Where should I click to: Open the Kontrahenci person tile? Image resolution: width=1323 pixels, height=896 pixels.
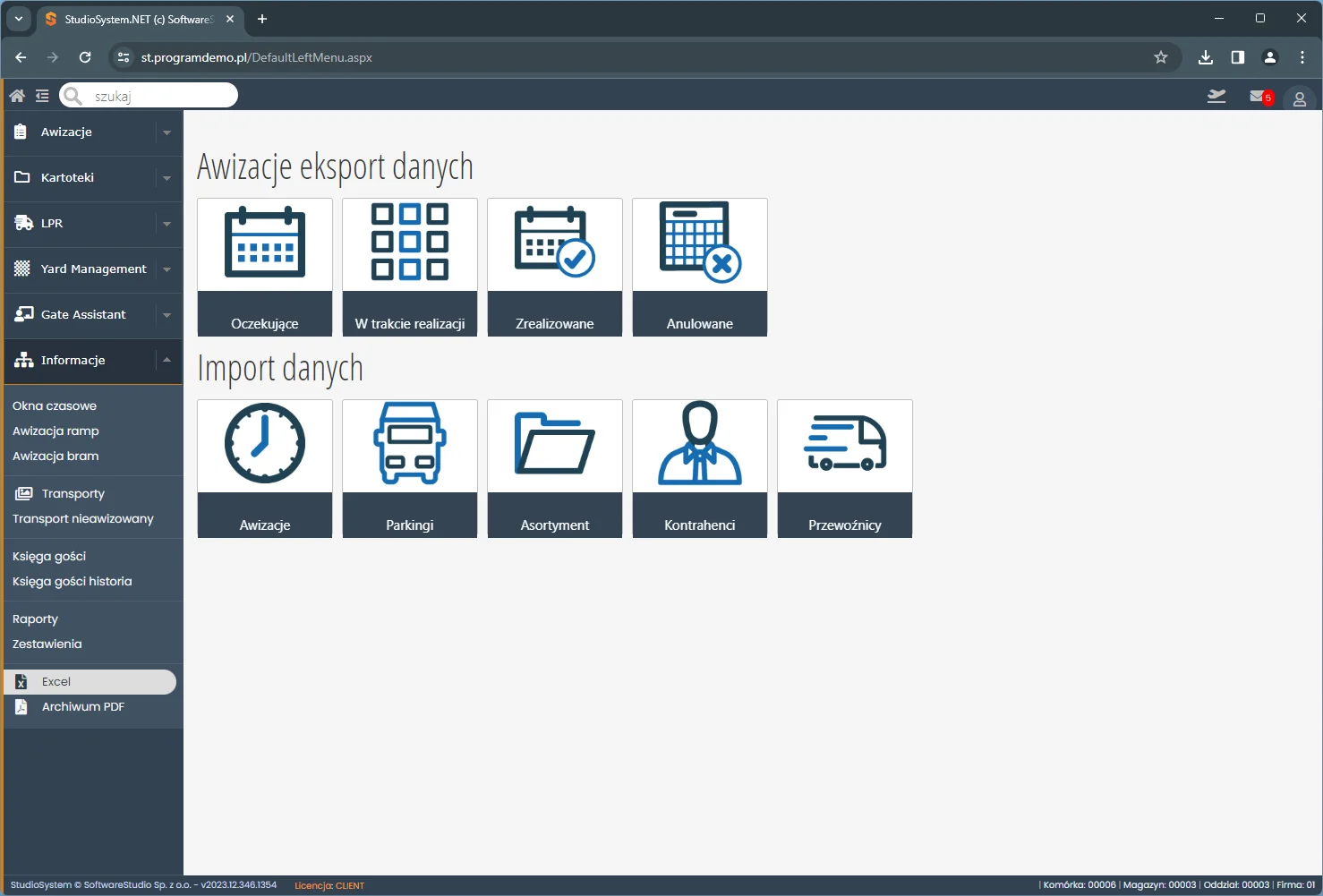click(x=700, y=469)
